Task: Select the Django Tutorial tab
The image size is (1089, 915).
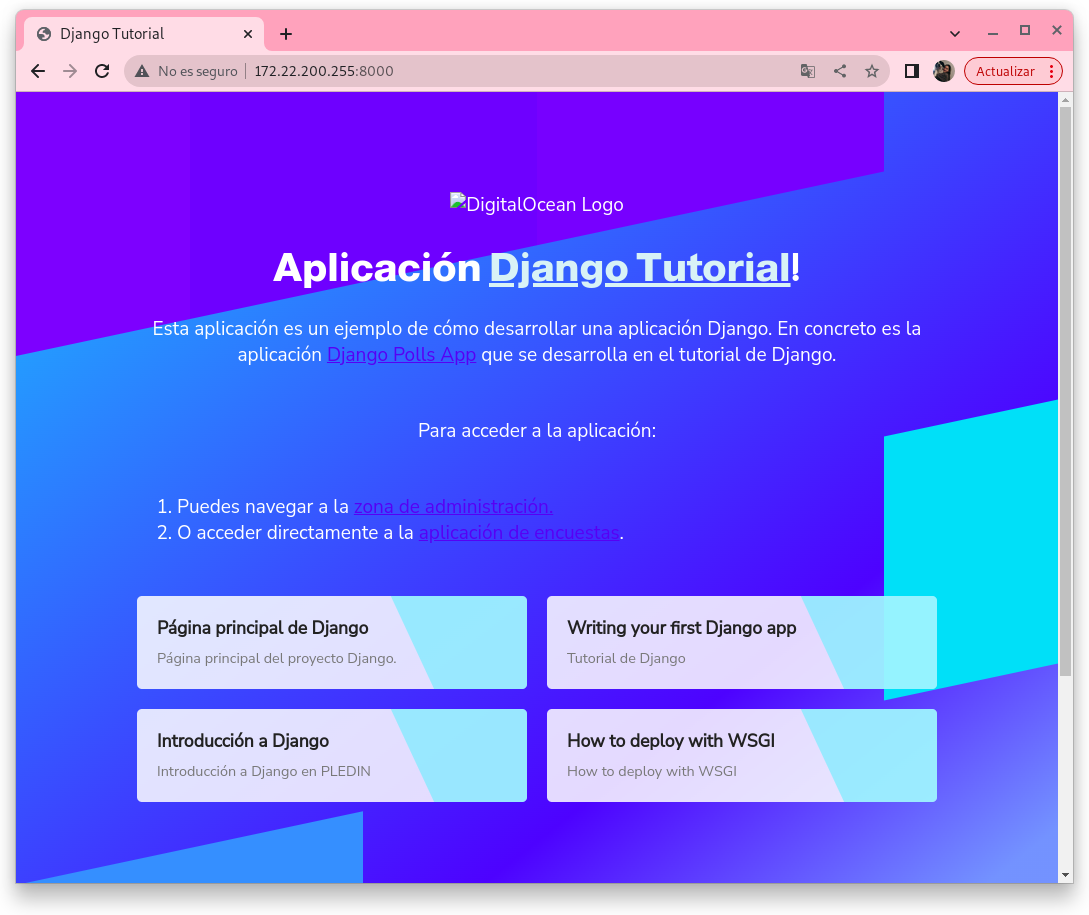Action: (x=130, y=34)
